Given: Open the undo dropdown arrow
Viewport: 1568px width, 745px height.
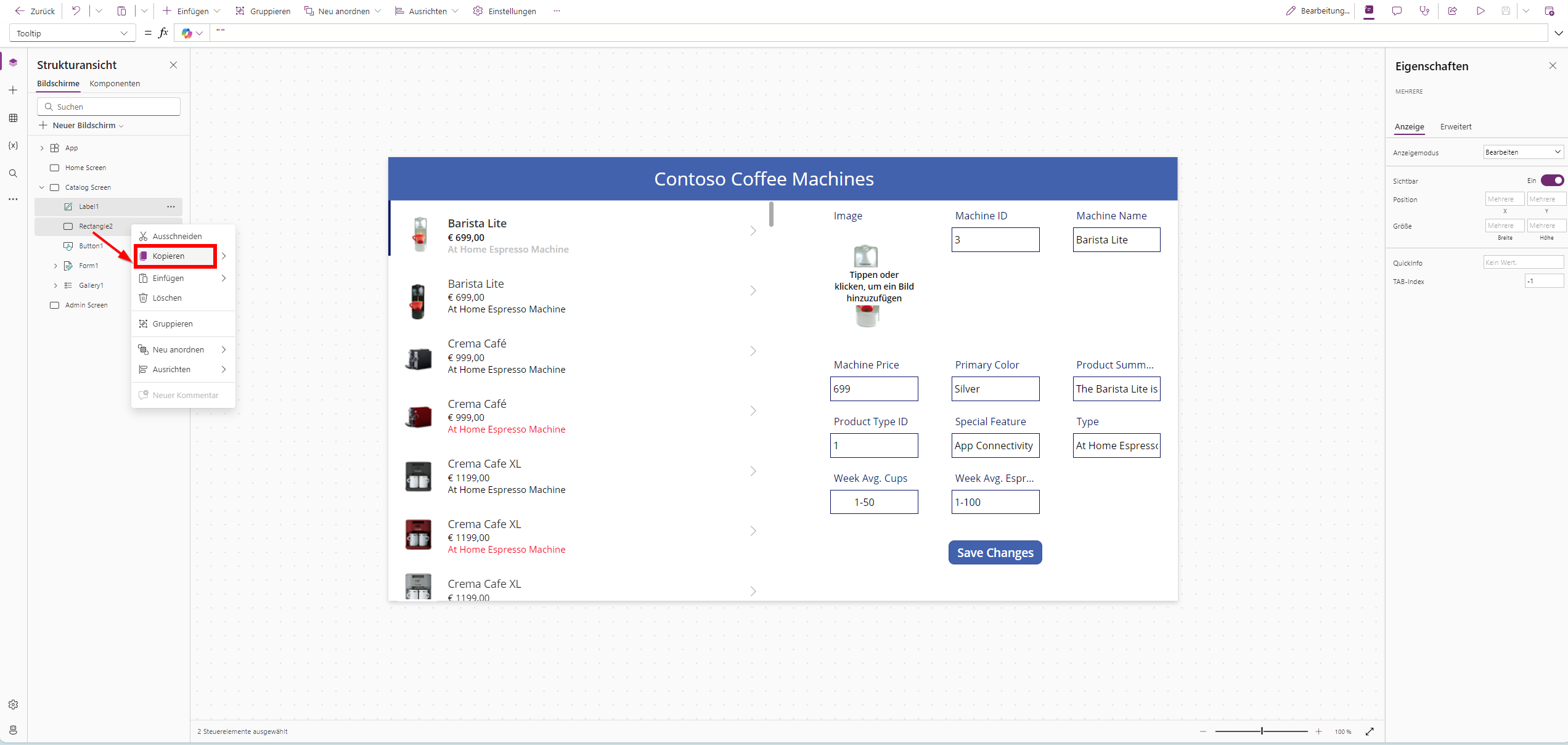Looking at the screenshot, I should tap(99, 11).
